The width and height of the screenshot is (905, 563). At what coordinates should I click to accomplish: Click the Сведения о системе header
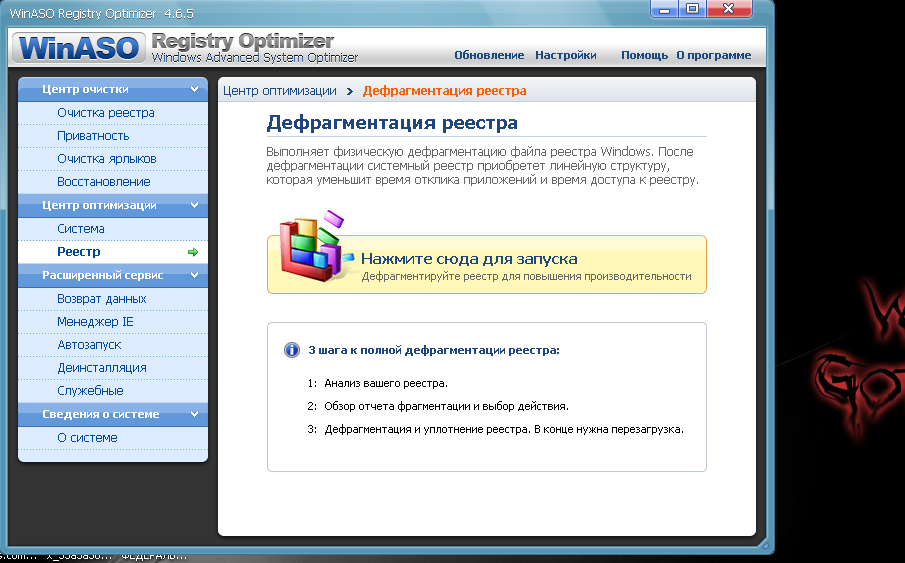coord(113,414)
